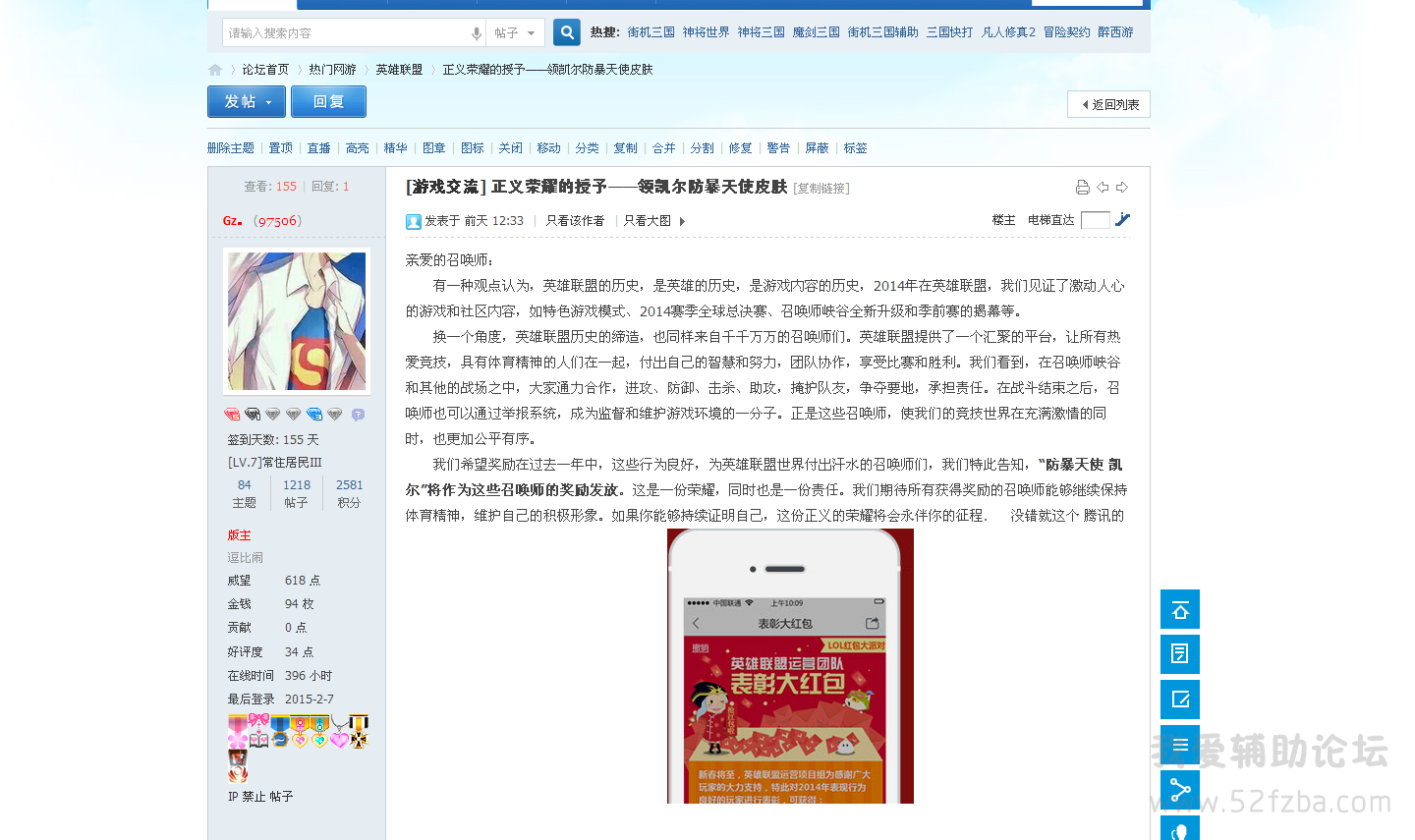Click 返回列表 return to list button

click(x=1108, y=104)
